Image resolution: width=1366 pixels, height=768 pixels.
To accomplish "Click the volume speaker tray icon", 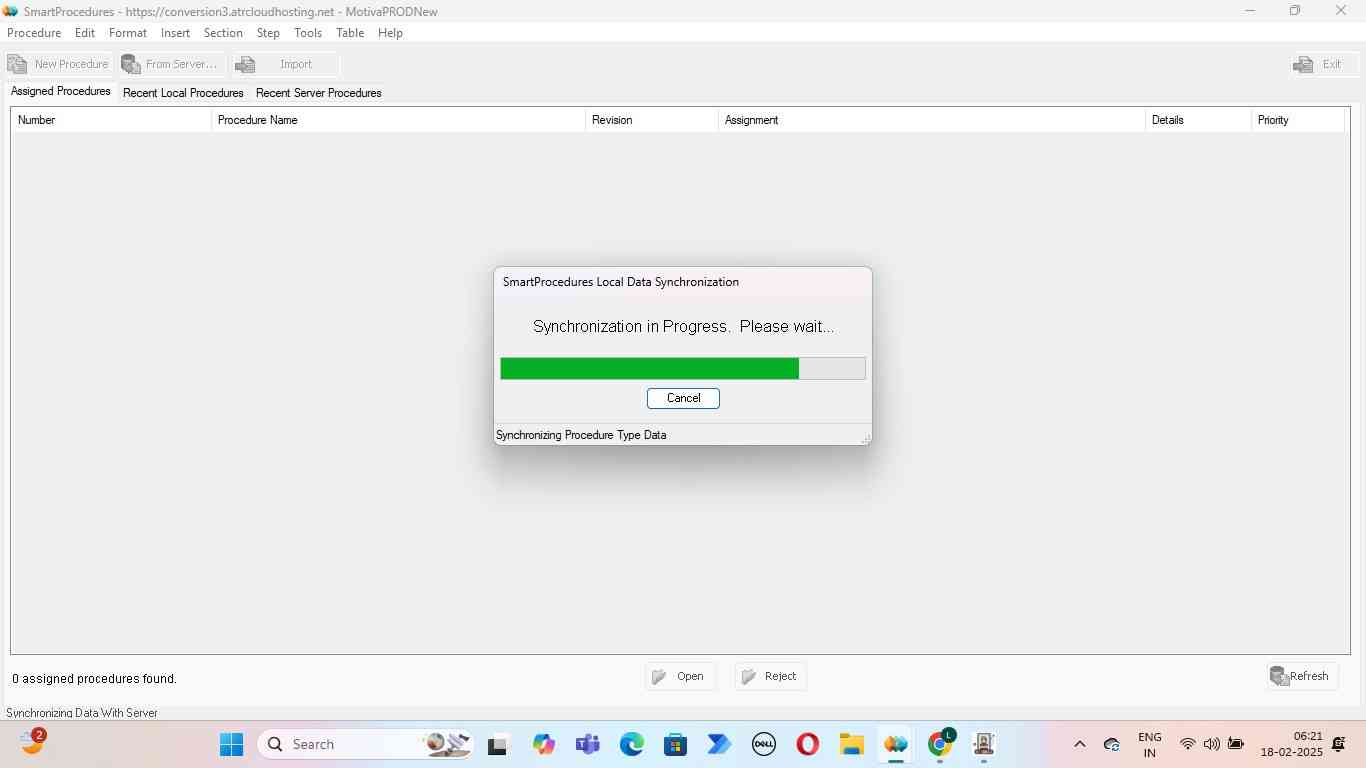I will (1212, 744).
